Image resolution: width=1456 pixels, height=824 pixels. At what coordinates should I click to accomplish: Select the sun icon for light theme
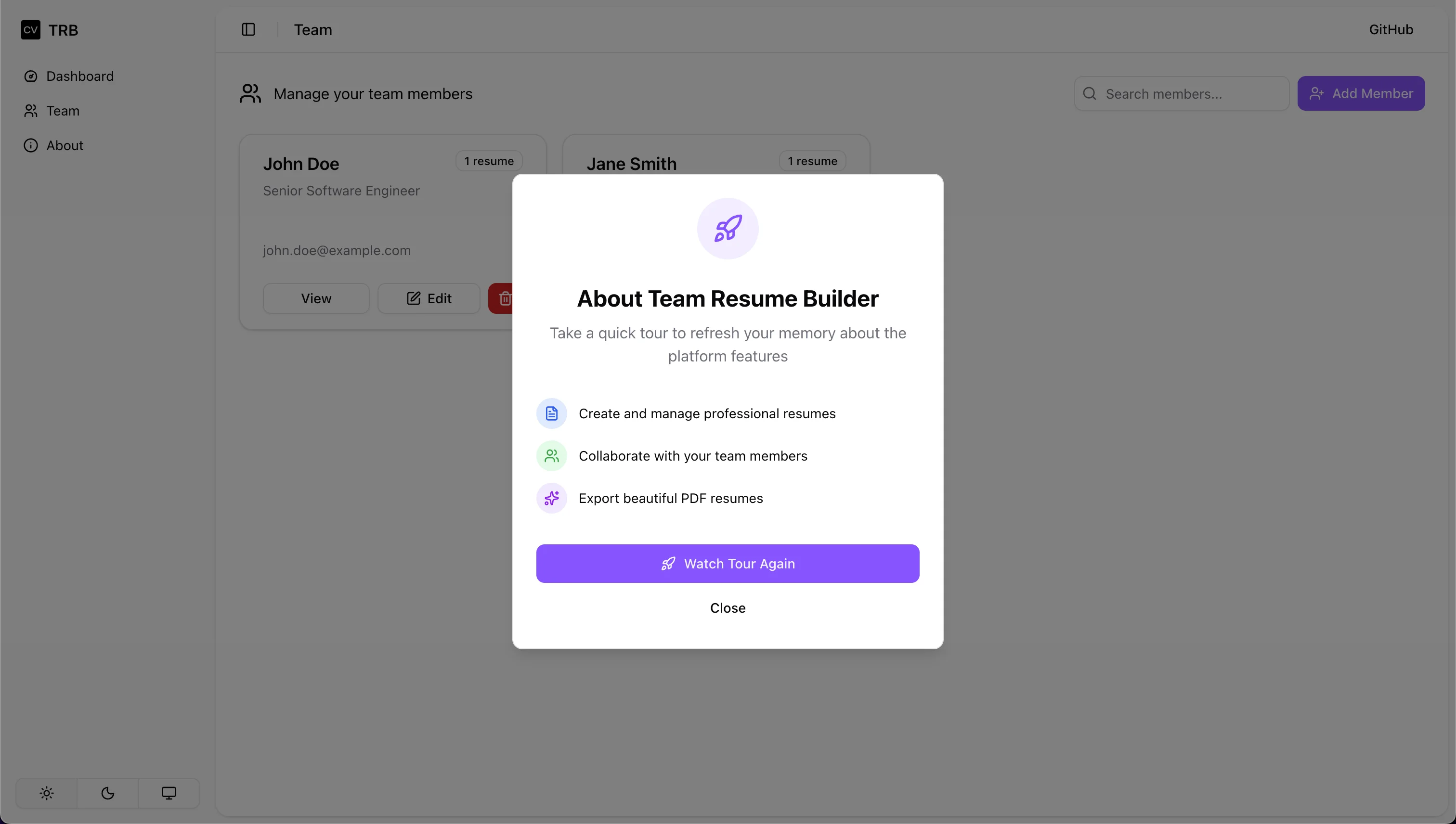point(47,793)
